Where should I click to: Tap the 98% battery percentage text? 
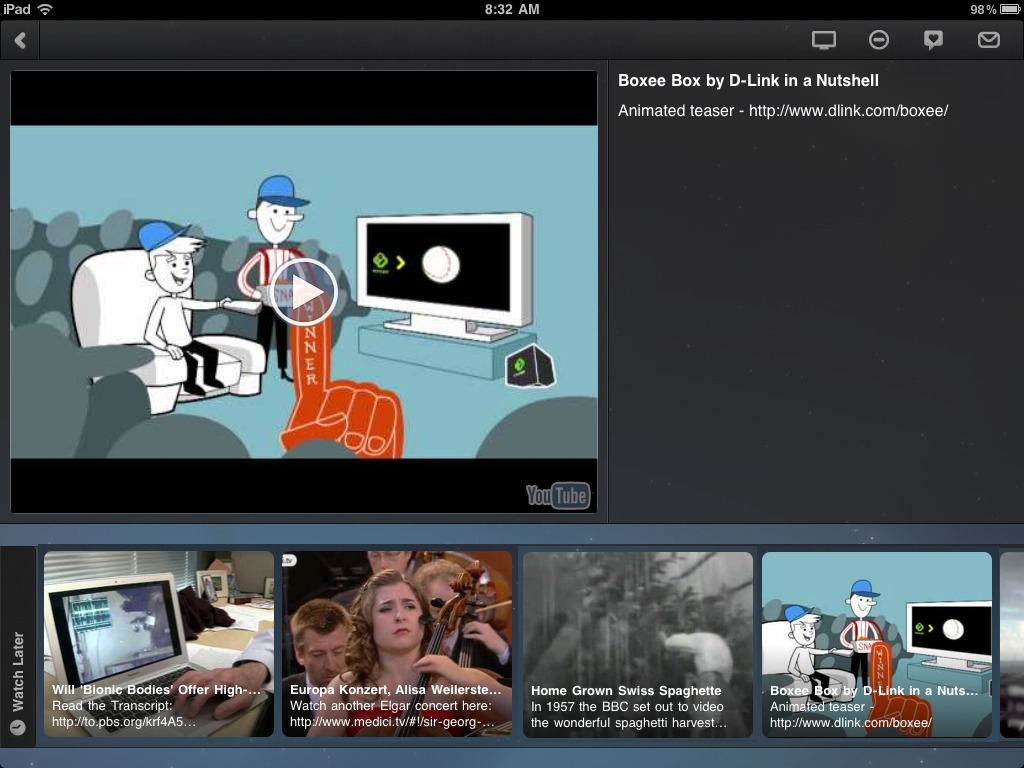point(983,9)
